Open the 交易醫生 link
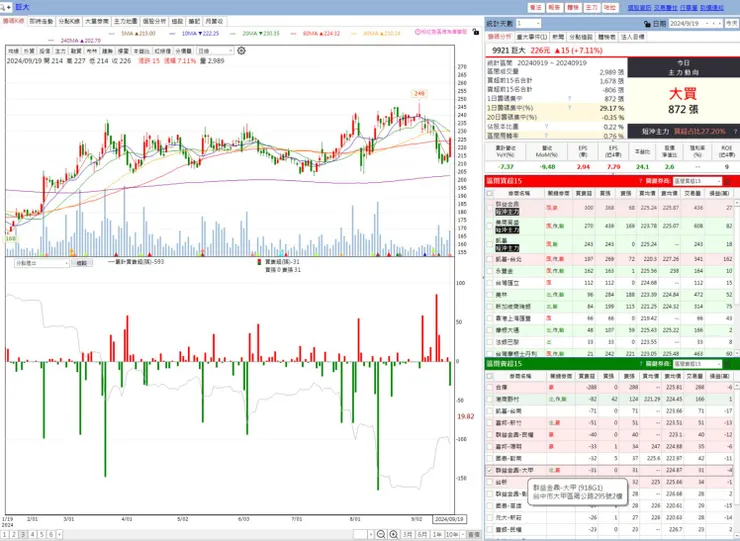 point(665,8)
